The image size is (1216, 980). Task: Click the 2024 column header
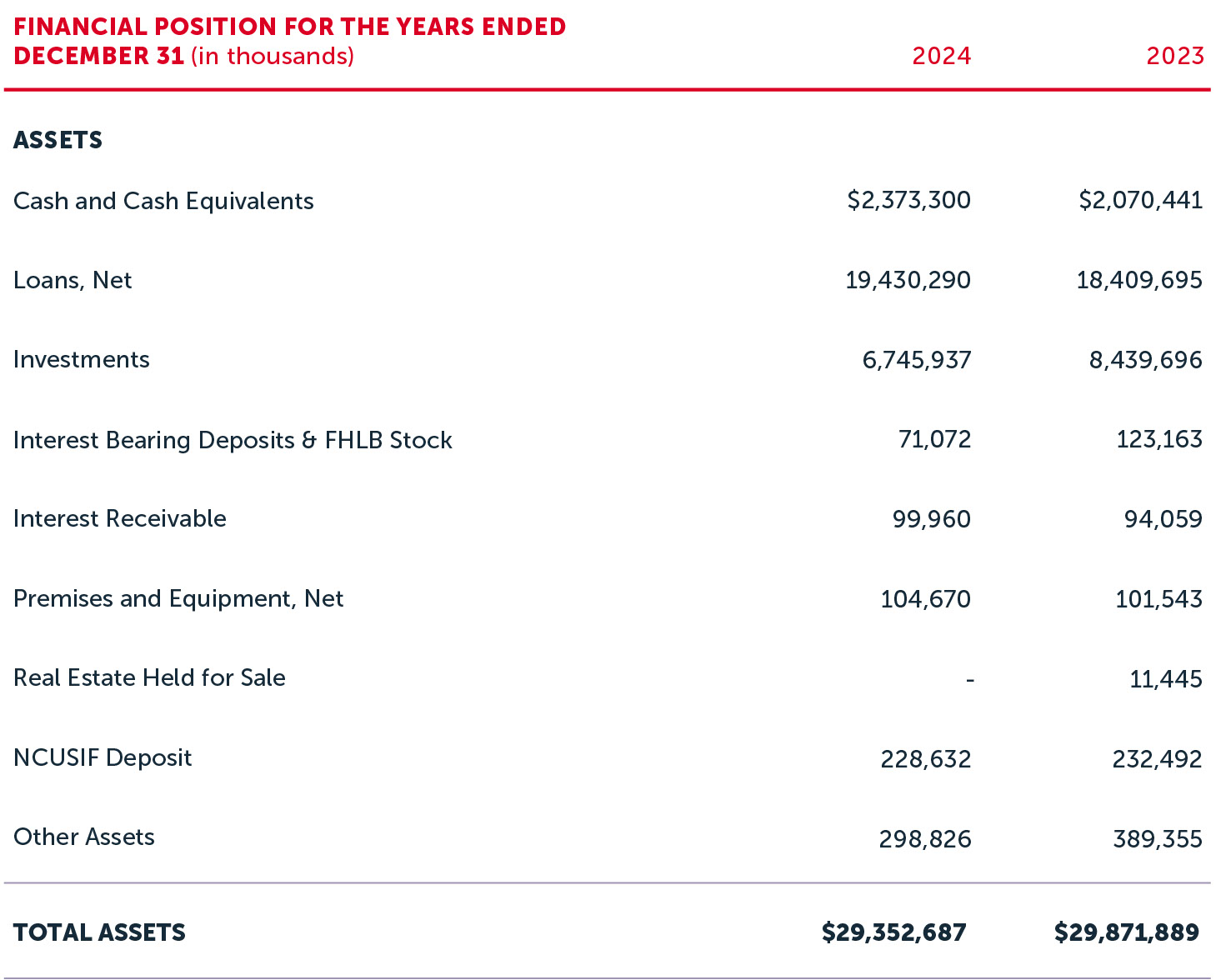pyautogui.click(x=941, y=56)
